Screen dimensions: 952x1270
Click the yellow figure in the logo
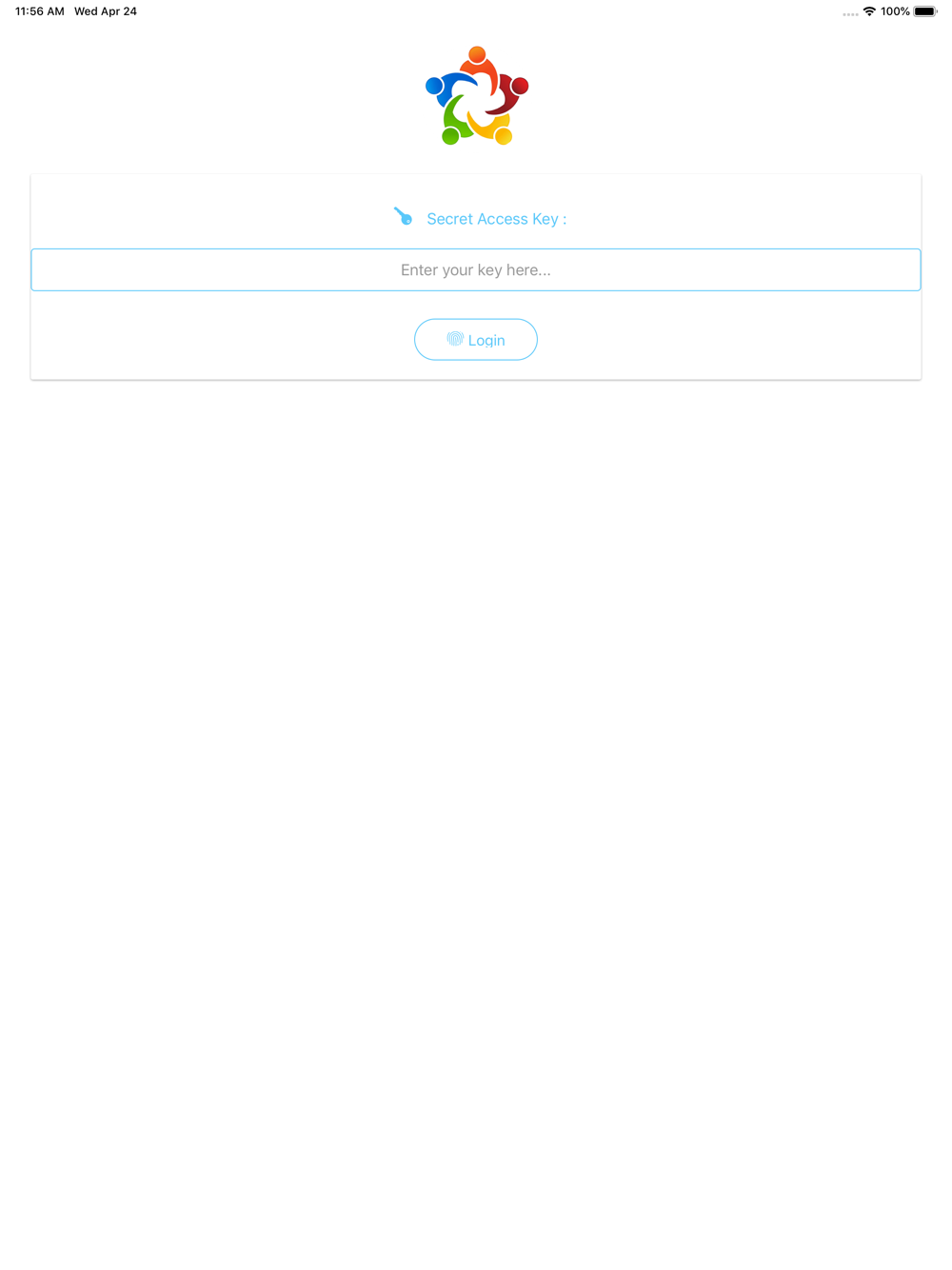(x=494, y=129)
